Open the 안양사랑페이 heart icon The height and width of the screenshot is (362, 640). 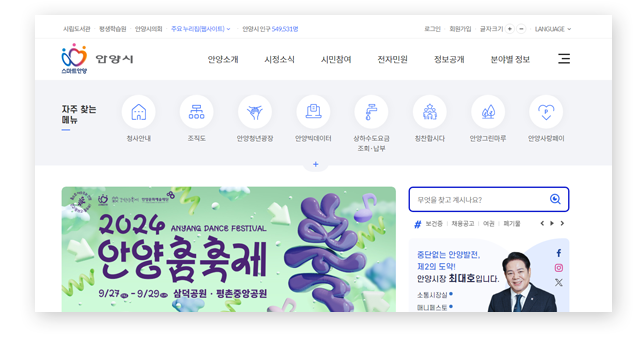546,112
